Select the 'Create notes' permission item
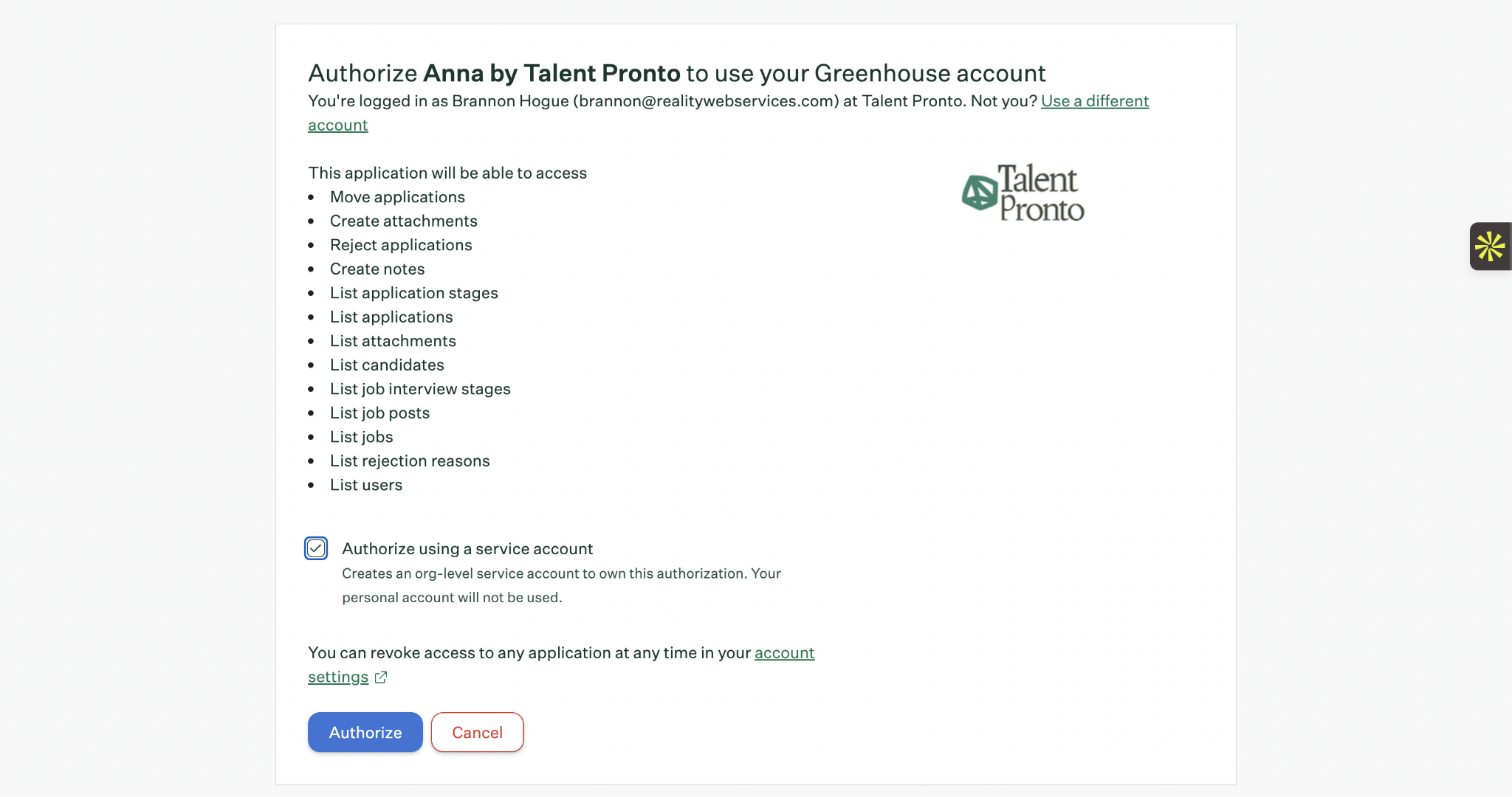1512x797 pixels. tap(377, 269)
